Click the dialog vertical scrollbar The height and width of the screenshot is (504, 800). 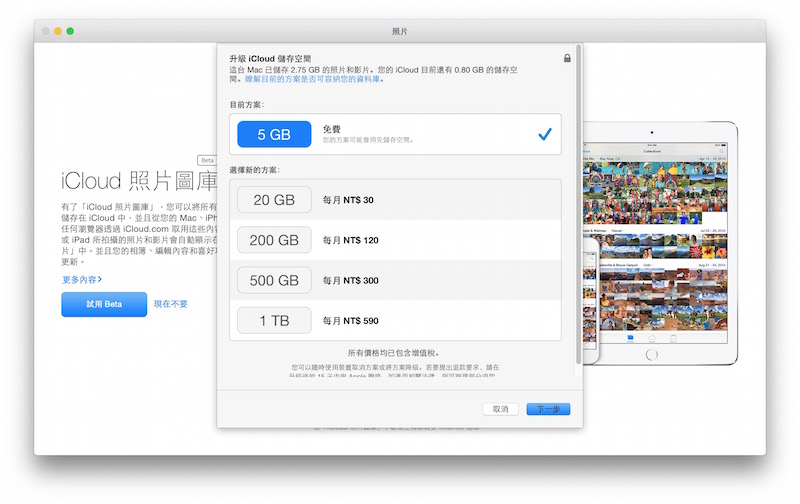(578, 204)
